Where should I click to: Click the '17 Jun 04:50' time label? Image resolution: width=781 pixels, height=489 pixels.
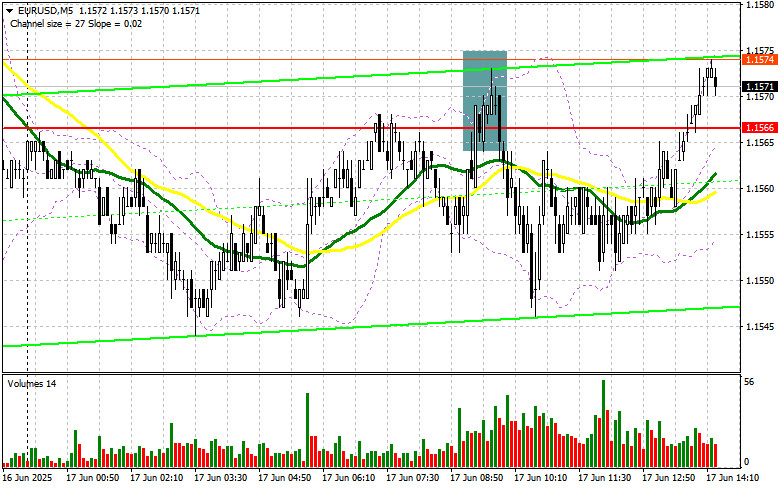pos(284,478)
